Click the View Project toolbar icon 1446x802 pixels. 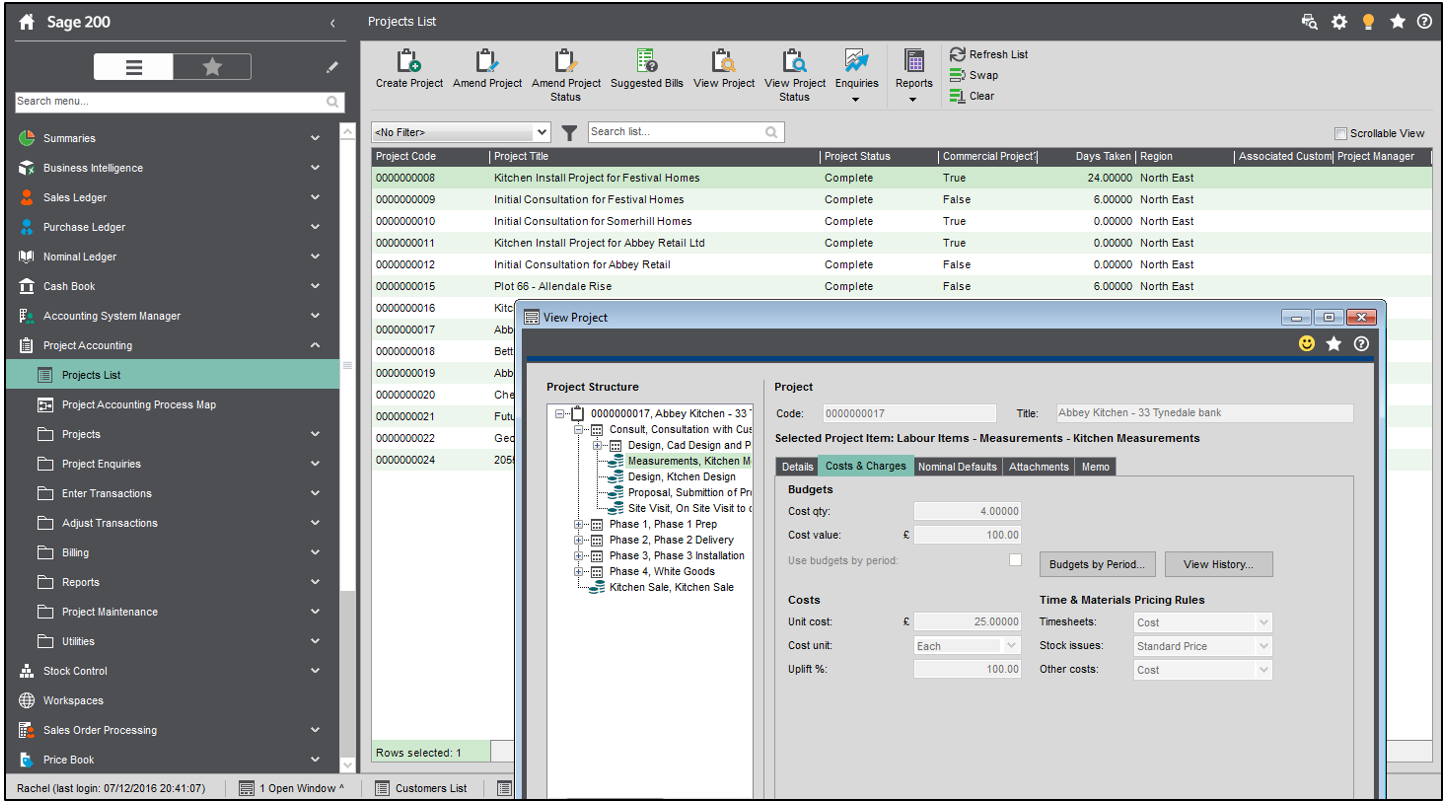tap(723, 61)
